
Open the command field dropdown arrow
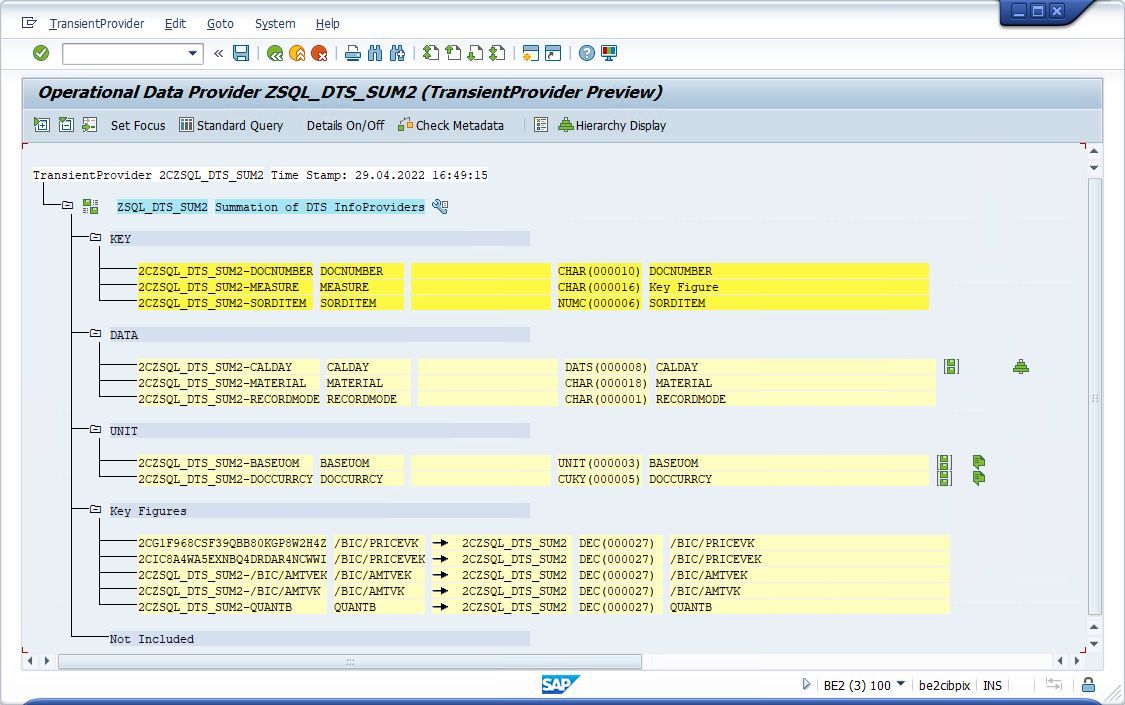pos(192,53)
